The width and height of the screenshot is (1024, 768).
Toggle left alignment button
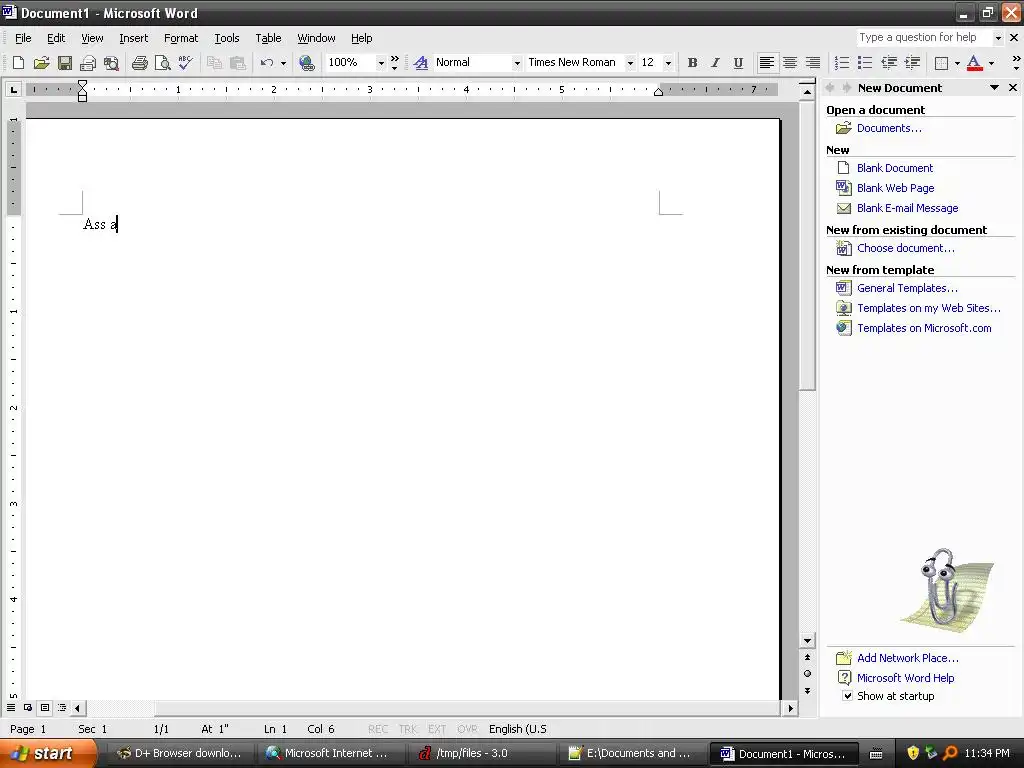coord(767,63)
